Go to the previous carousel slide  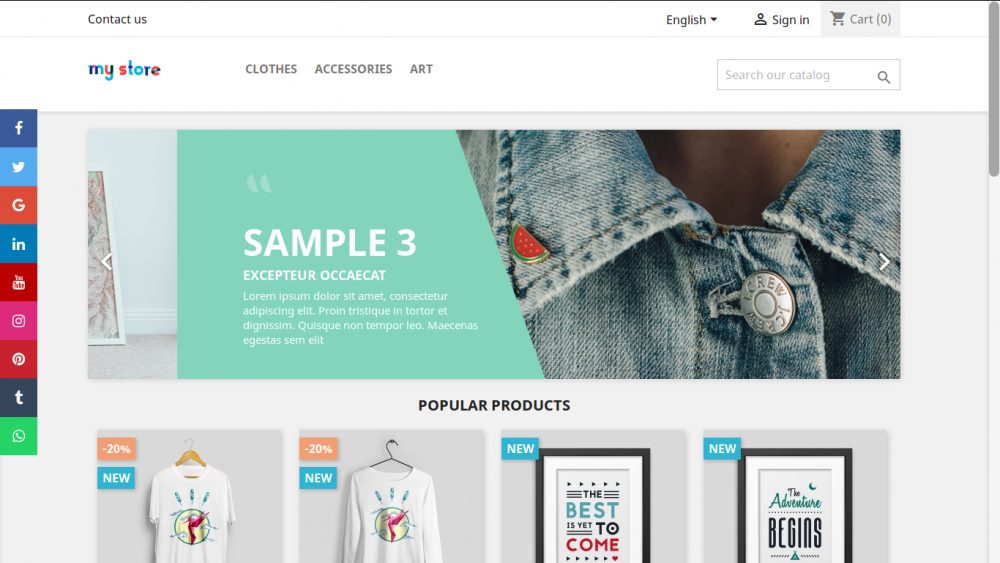(107, 261)
